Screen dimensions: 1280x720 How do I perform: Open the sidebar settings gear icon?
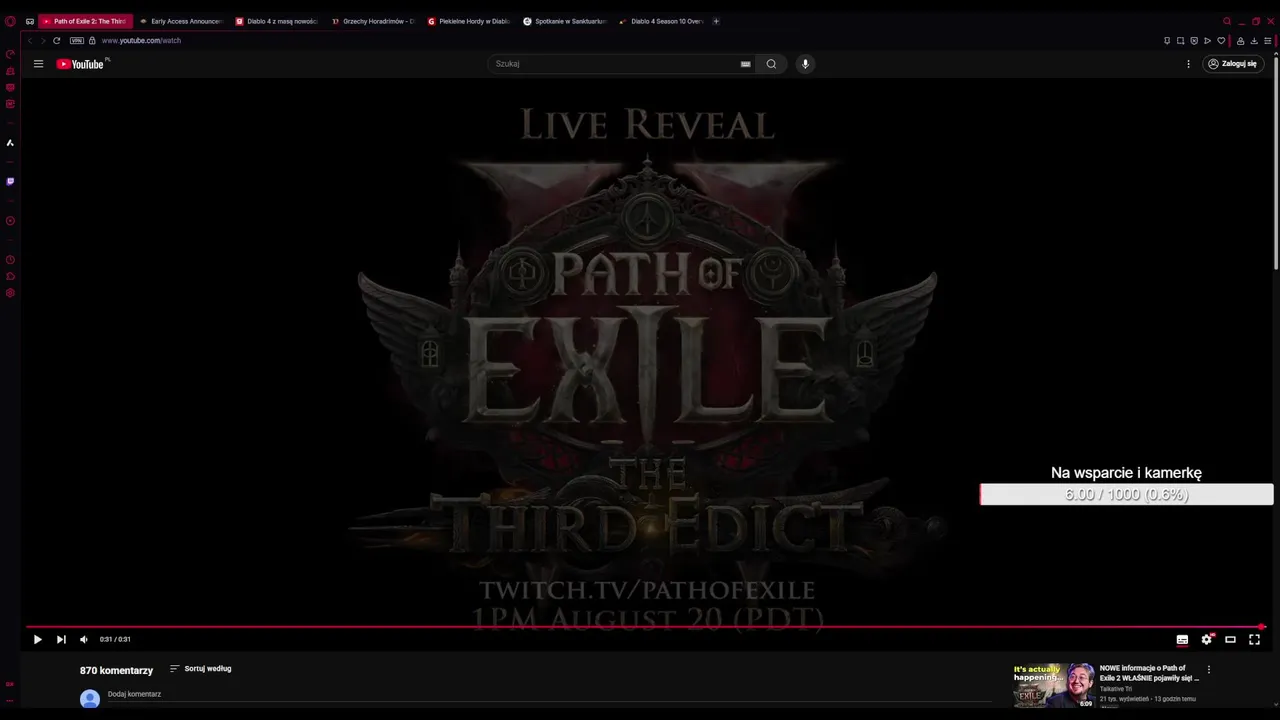10,293
